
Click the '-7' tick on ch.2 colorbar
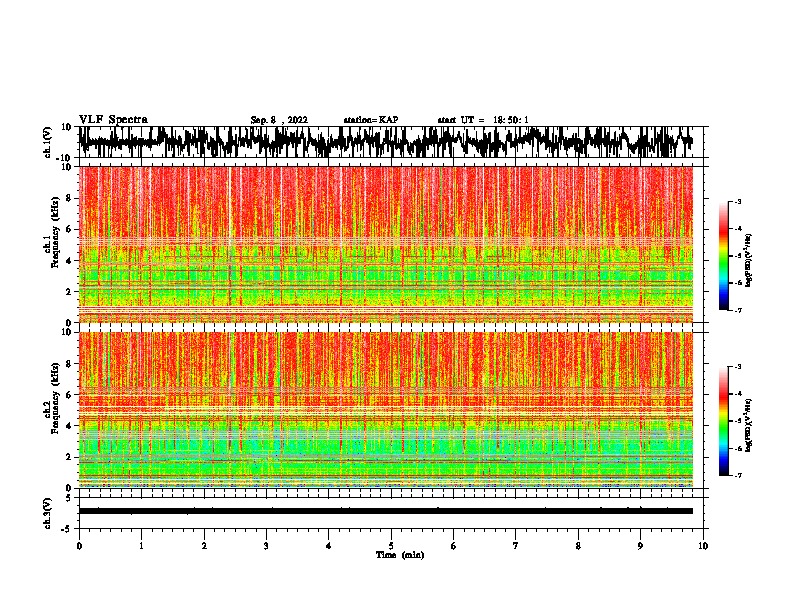coord(738,475)
